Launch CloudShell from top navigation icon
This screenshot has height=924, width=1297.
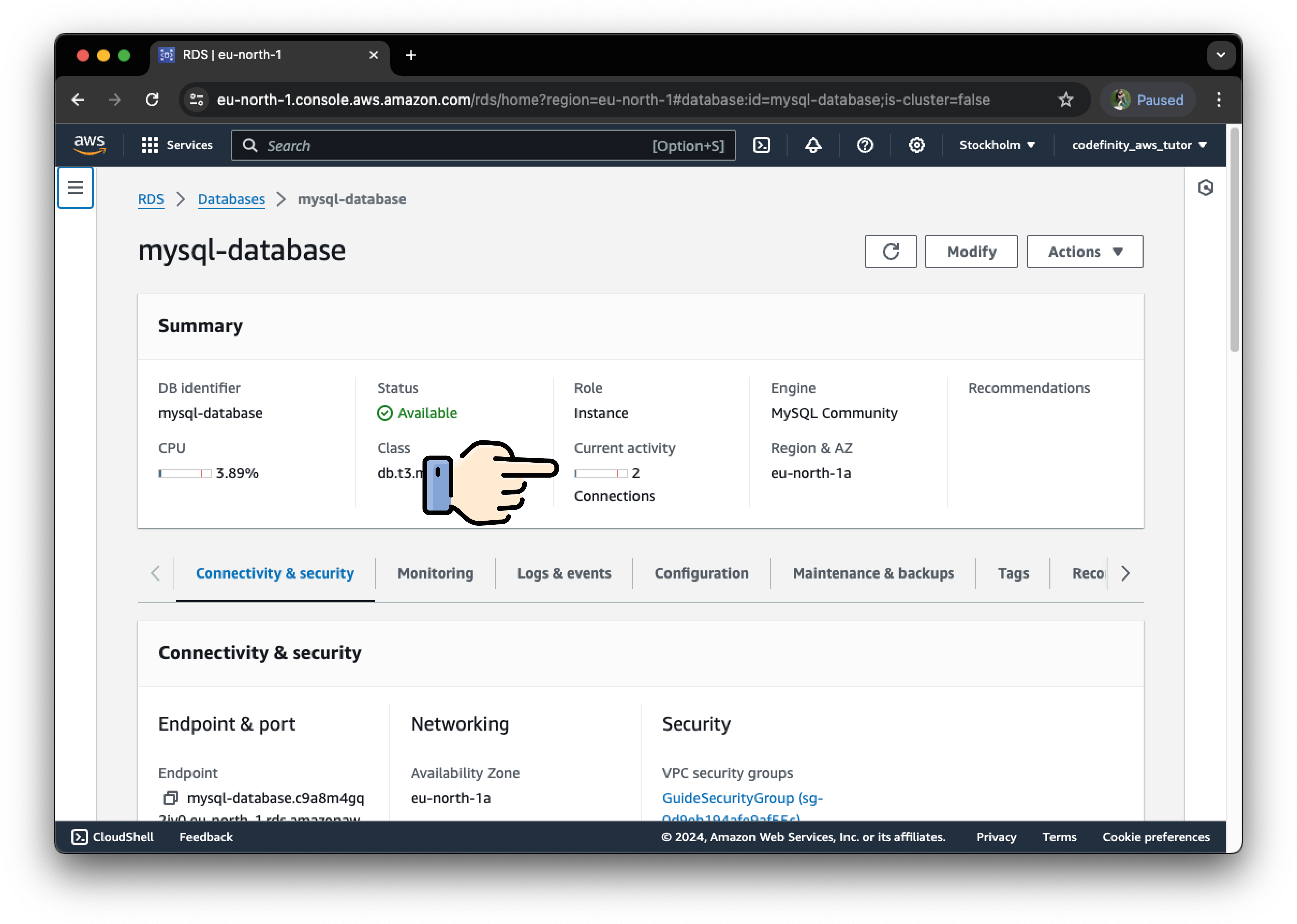[x=761, y=145]
